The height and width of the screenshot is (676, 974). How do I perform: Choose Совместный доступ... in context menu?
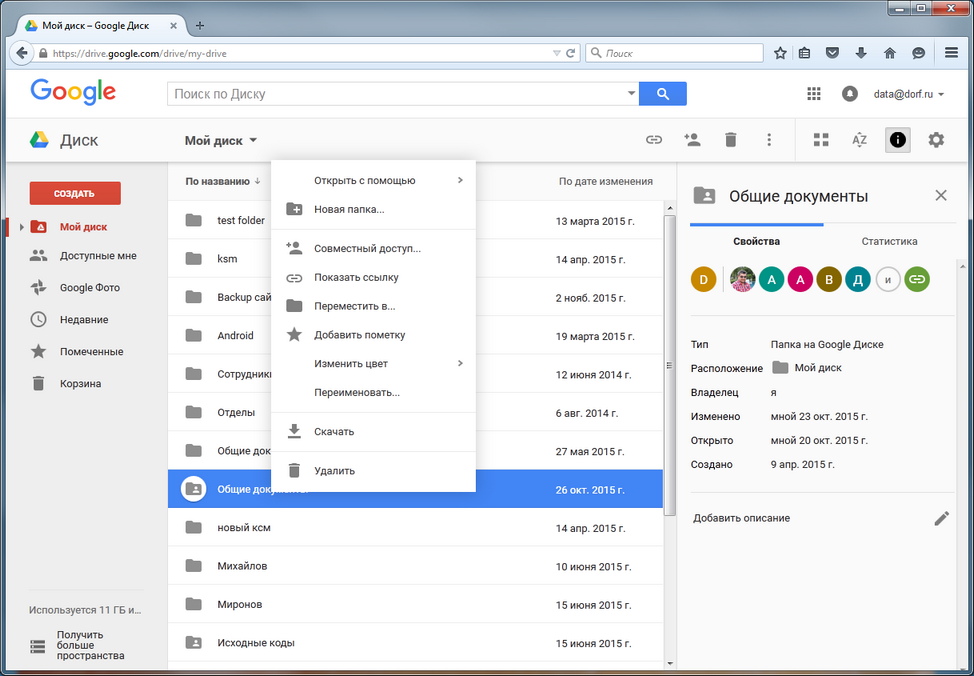[373, 249]
